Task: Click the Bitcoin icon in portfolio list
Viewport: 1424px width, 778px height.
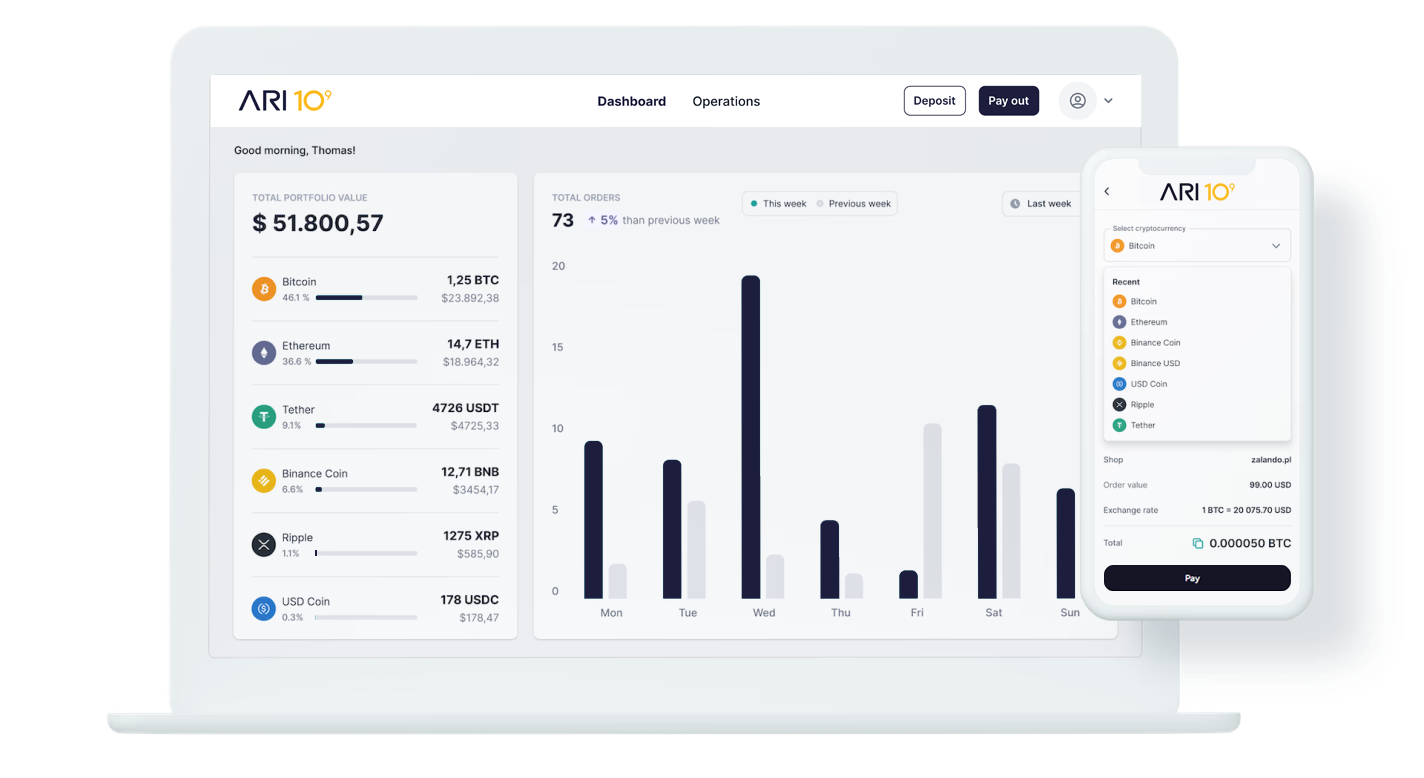Action: click(264, 289)
